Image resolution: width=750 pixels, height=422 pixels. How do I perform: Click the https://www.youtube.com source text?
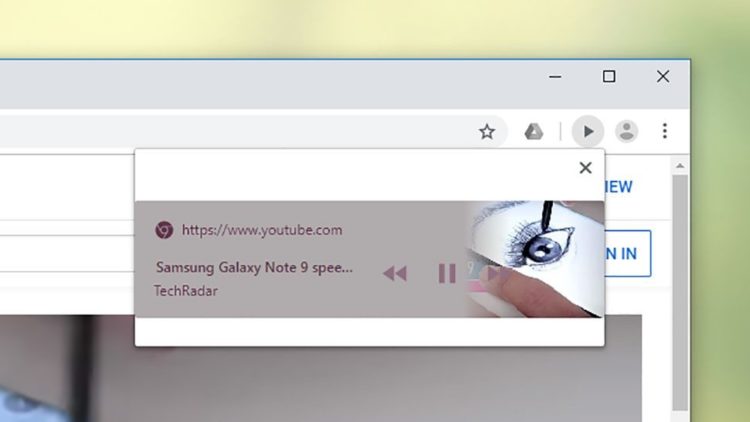coord(262,230)
